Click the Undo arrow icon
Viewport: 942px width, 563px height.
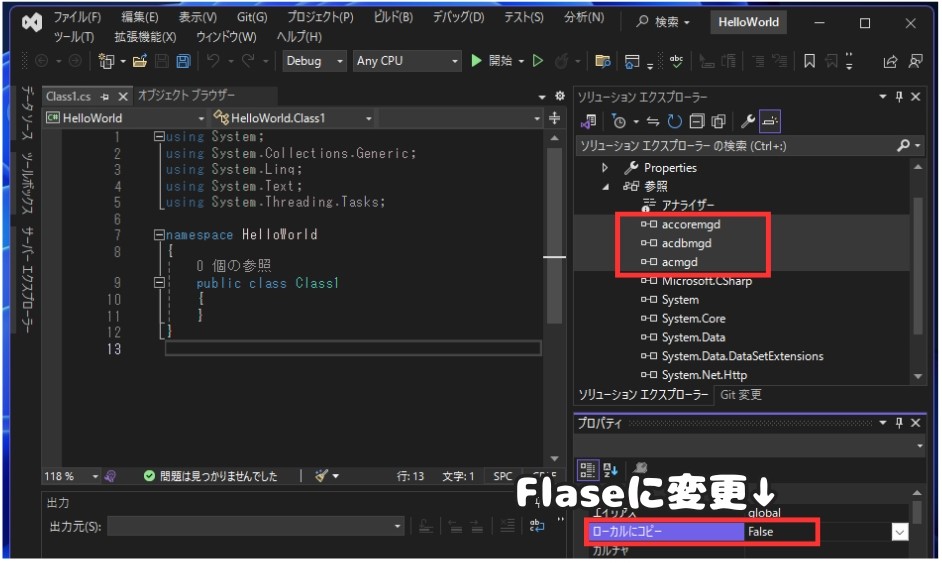point(213,61)
